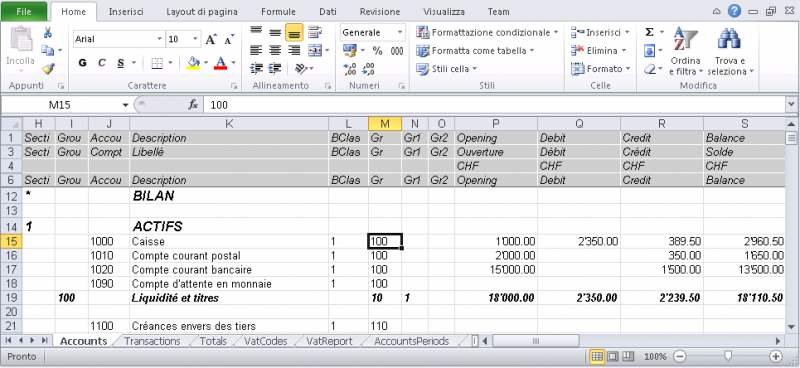Open Excel Help question mark icon
The image size is (800, 368).
[734, 11]
